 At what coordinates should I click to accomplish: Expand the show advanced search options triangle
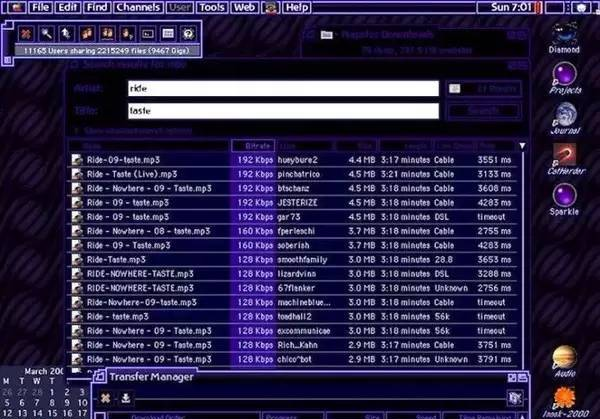[78, 131]
